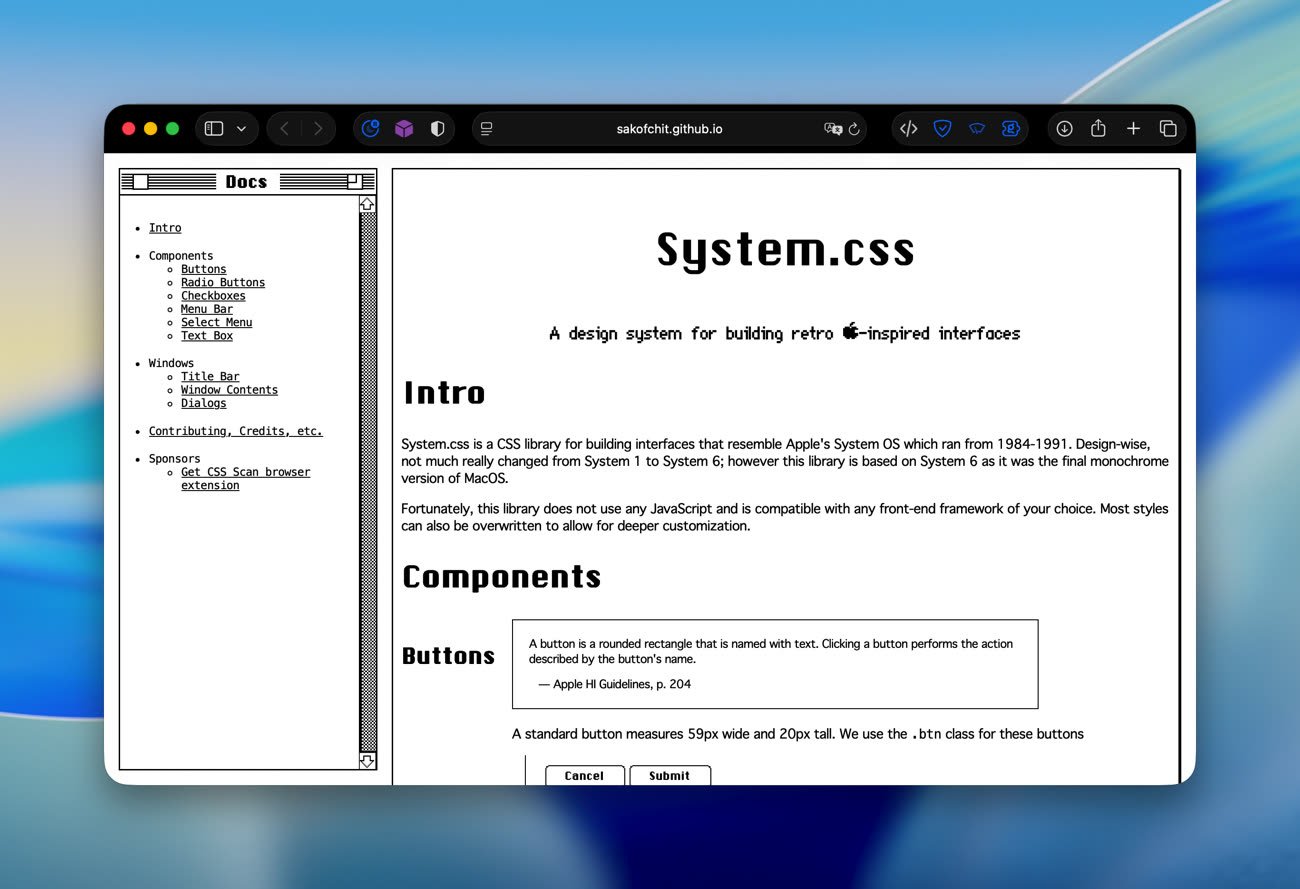Click the translate icon in address bar

[832, 129]
